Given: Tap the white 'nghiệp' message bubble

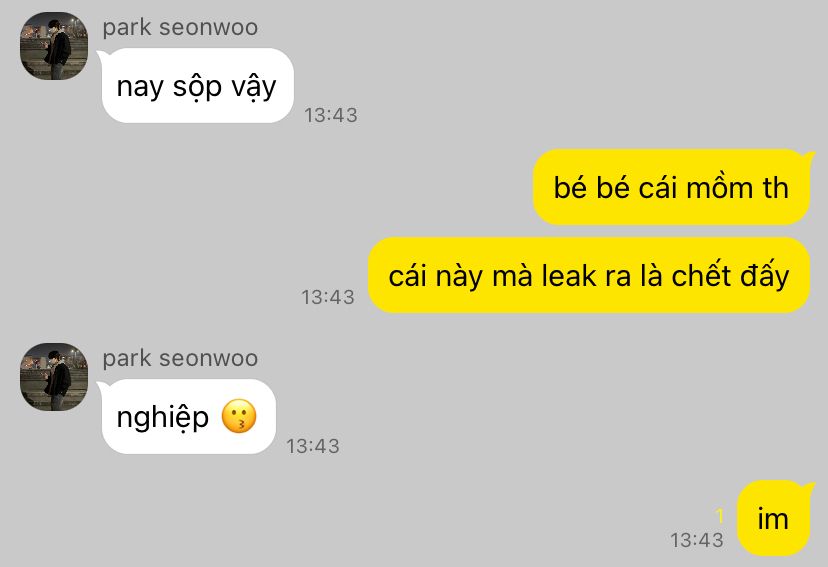Looking at the screenshot, I should coord(189,417).
